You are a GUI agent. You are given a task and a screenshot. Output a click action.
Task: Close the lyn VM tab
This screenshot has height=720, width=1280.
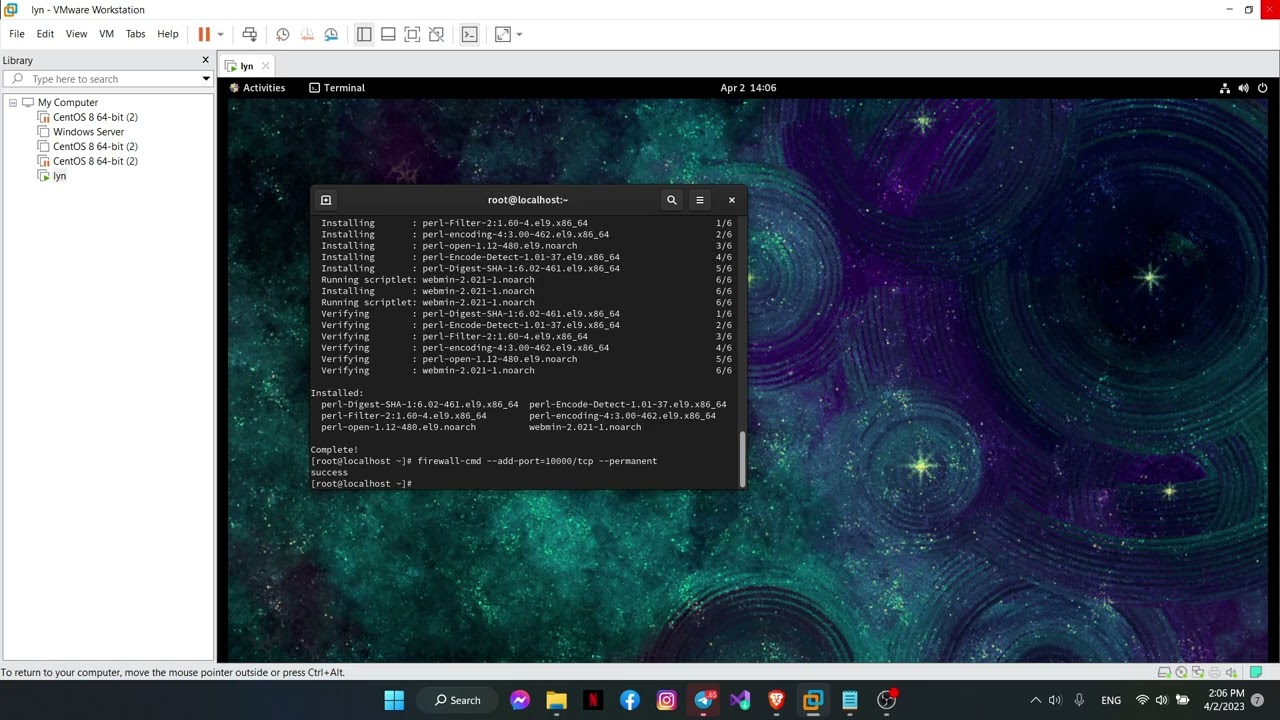click(x=265, y=66)
